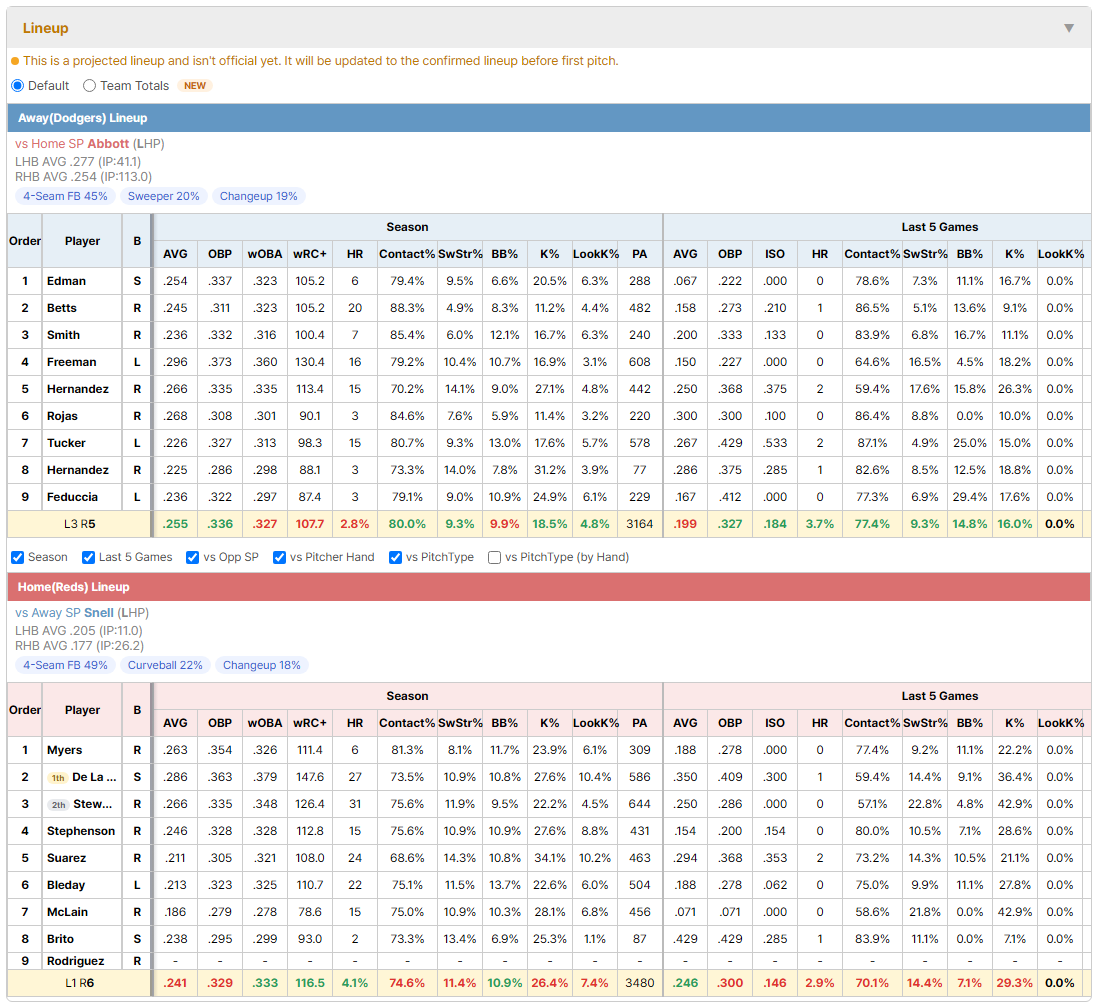The height and width of the screenshot is (1008, 1098).
Task: Click the NEW badge beside Team Totals
Action: [x=195, y=85]
